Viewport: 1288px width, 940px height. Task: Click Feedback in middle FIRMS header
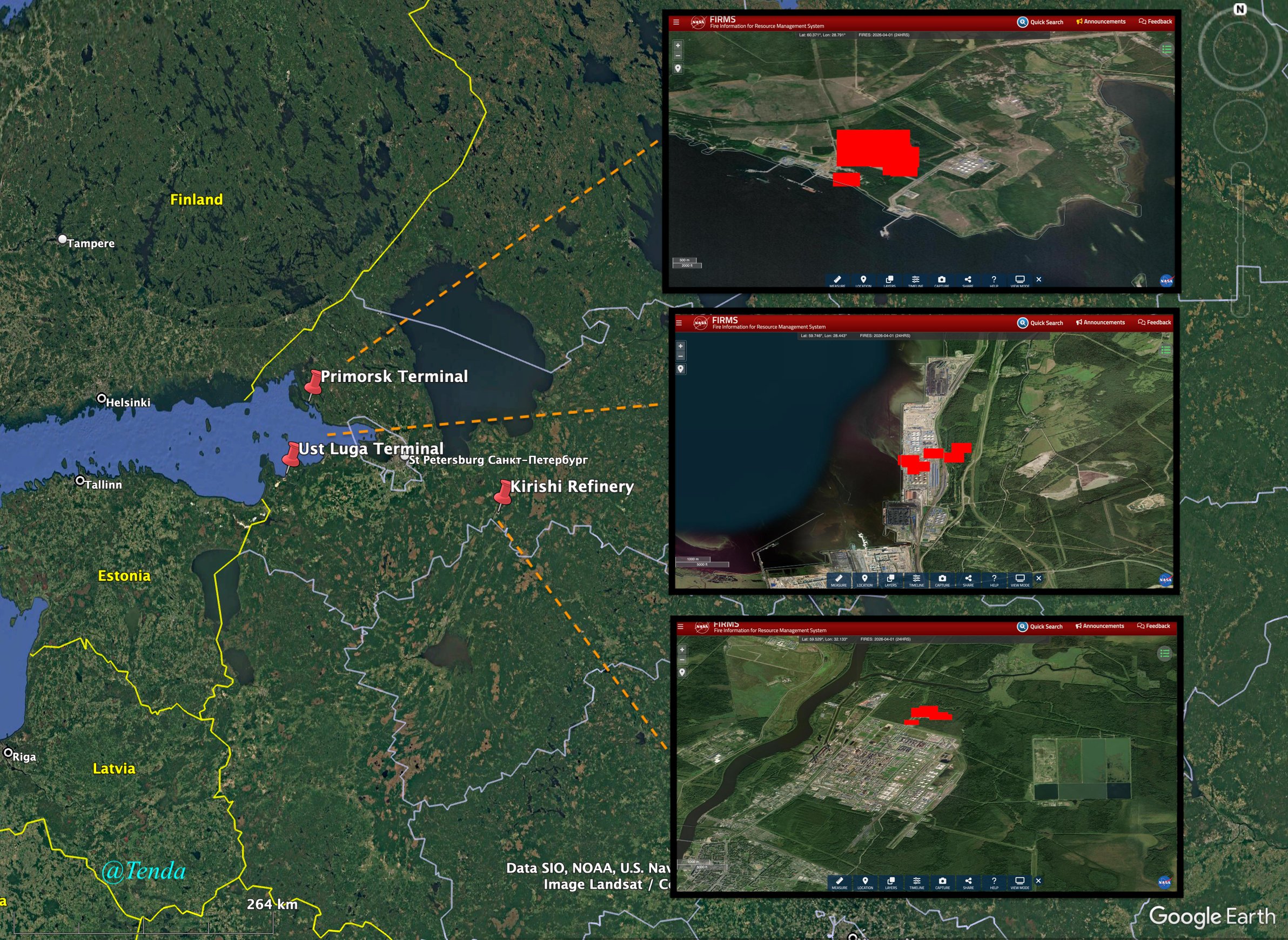[x=1155, y=323]
